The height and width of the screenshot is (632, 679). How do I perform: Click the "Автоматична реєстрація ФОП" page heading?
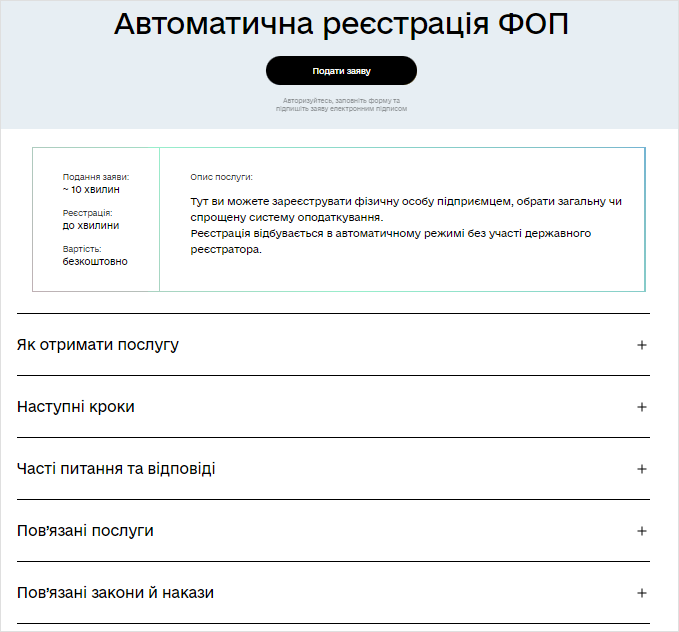pos(341,25)
